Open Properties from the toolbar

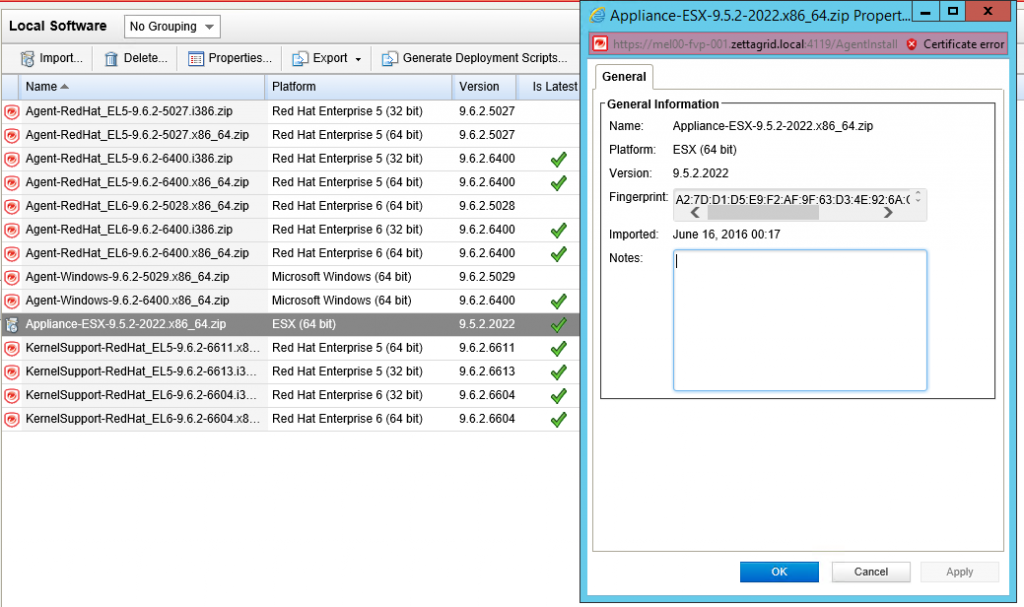(x=229, y=58)
